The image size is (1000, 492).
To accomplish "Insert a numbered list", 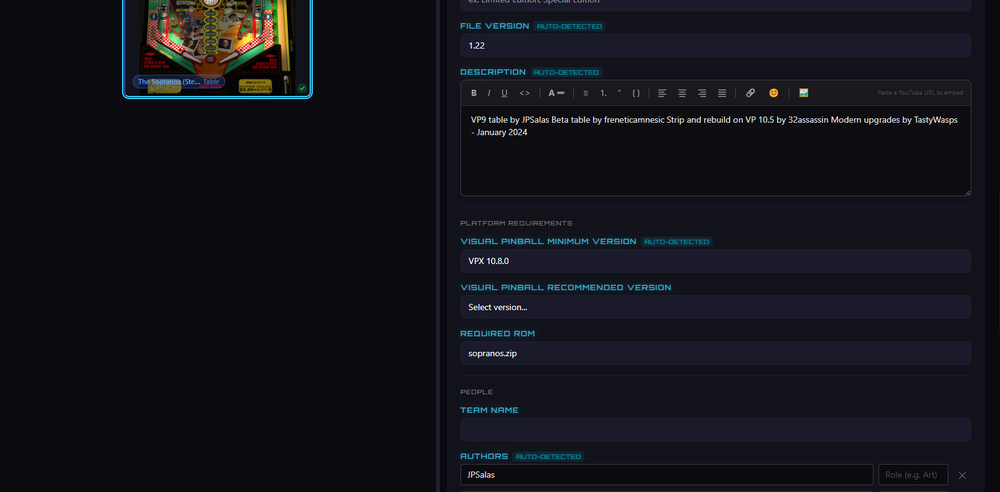I will click(603, 93).
